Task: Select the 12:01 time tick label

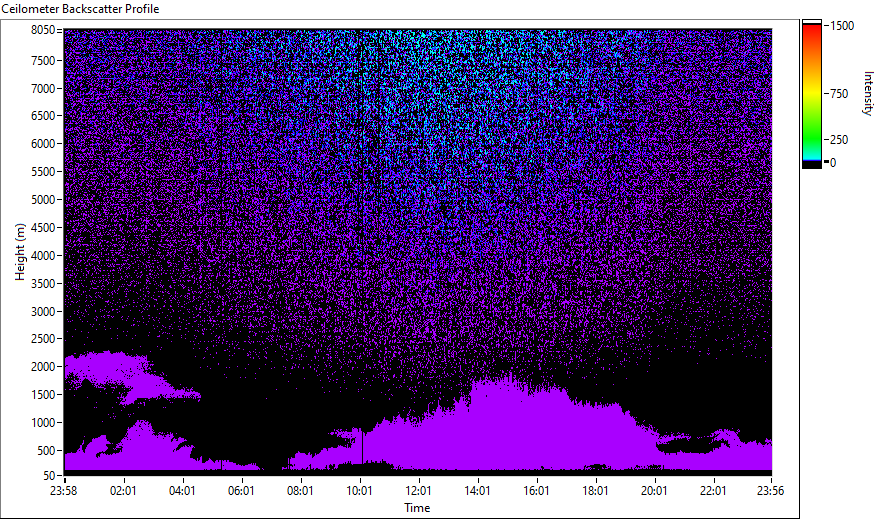Action: click(x=418, y=491)
